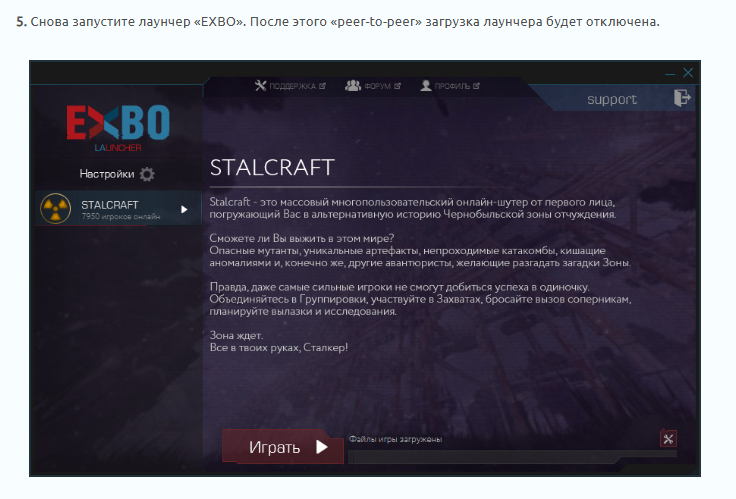
Task: Expand STALCRAFT entry with arrow
Action: [x=184, y=209]
